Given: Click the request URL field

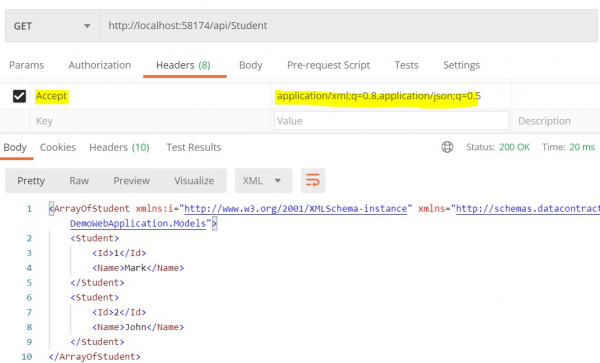Looking at the screenshot, I should tap(349, 26).
